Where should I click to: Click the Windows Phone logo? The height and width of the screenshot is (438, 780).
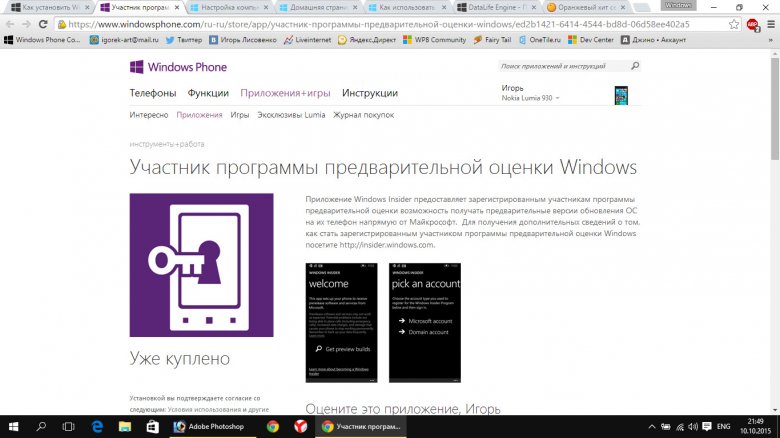click(x=178, y=67)
